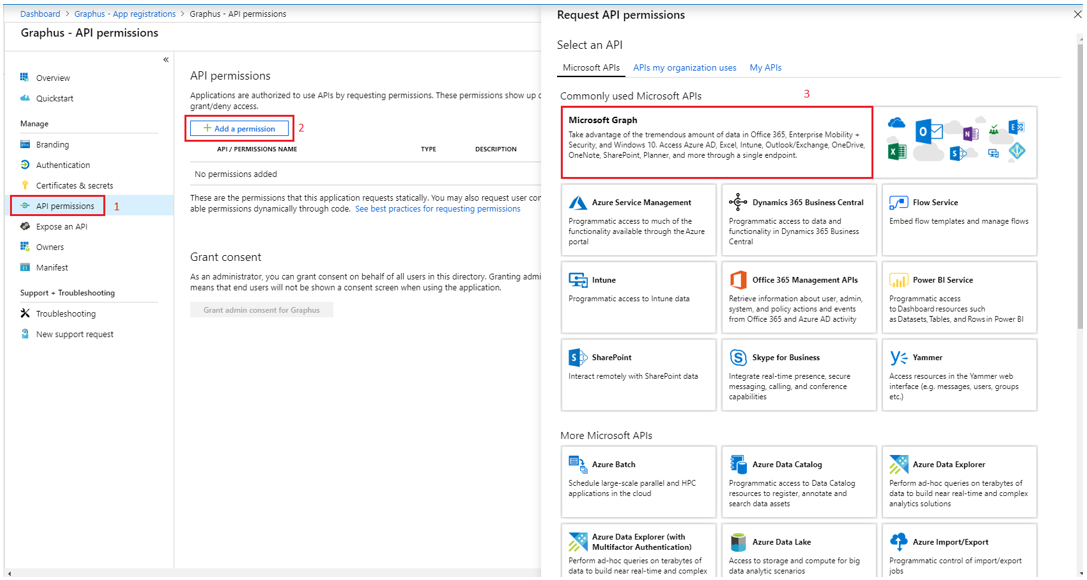Image resolution: width=1087 pixels, height=580 pixels.
Task: Click the Owners icon
Action: click(x=25, y=247)
